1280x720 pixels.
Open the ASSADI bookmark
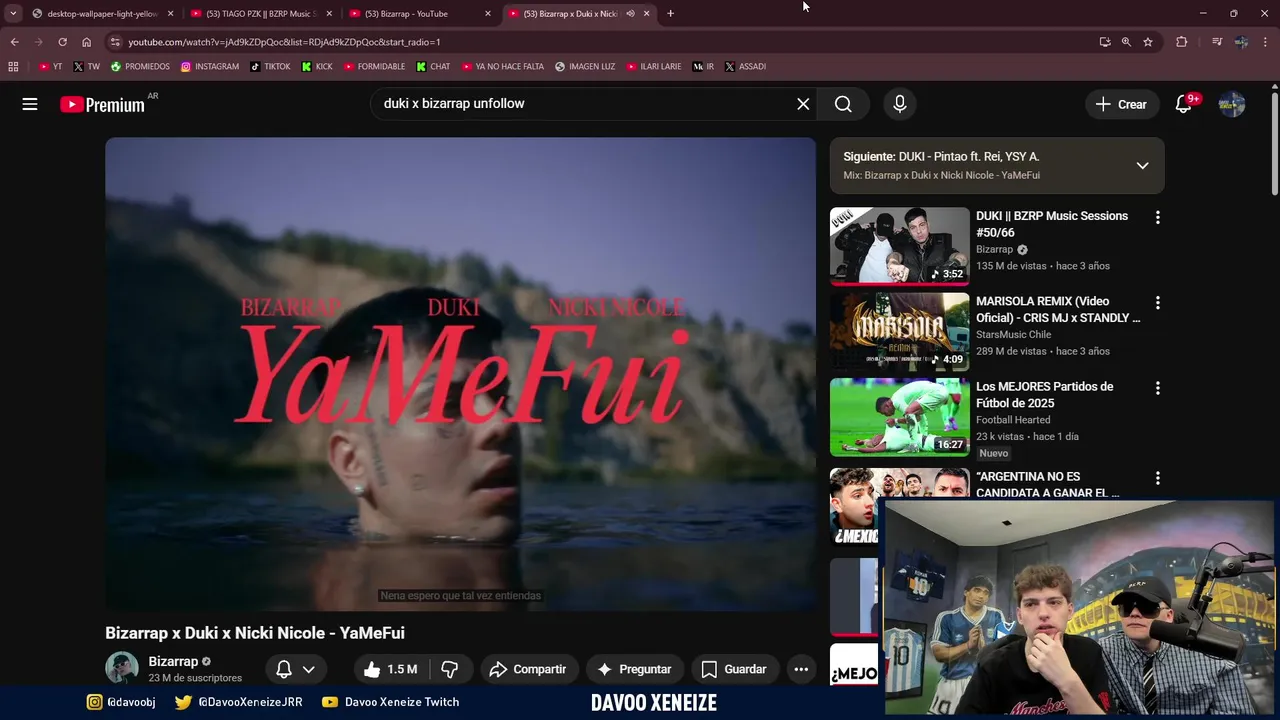[x=745, y=67]
